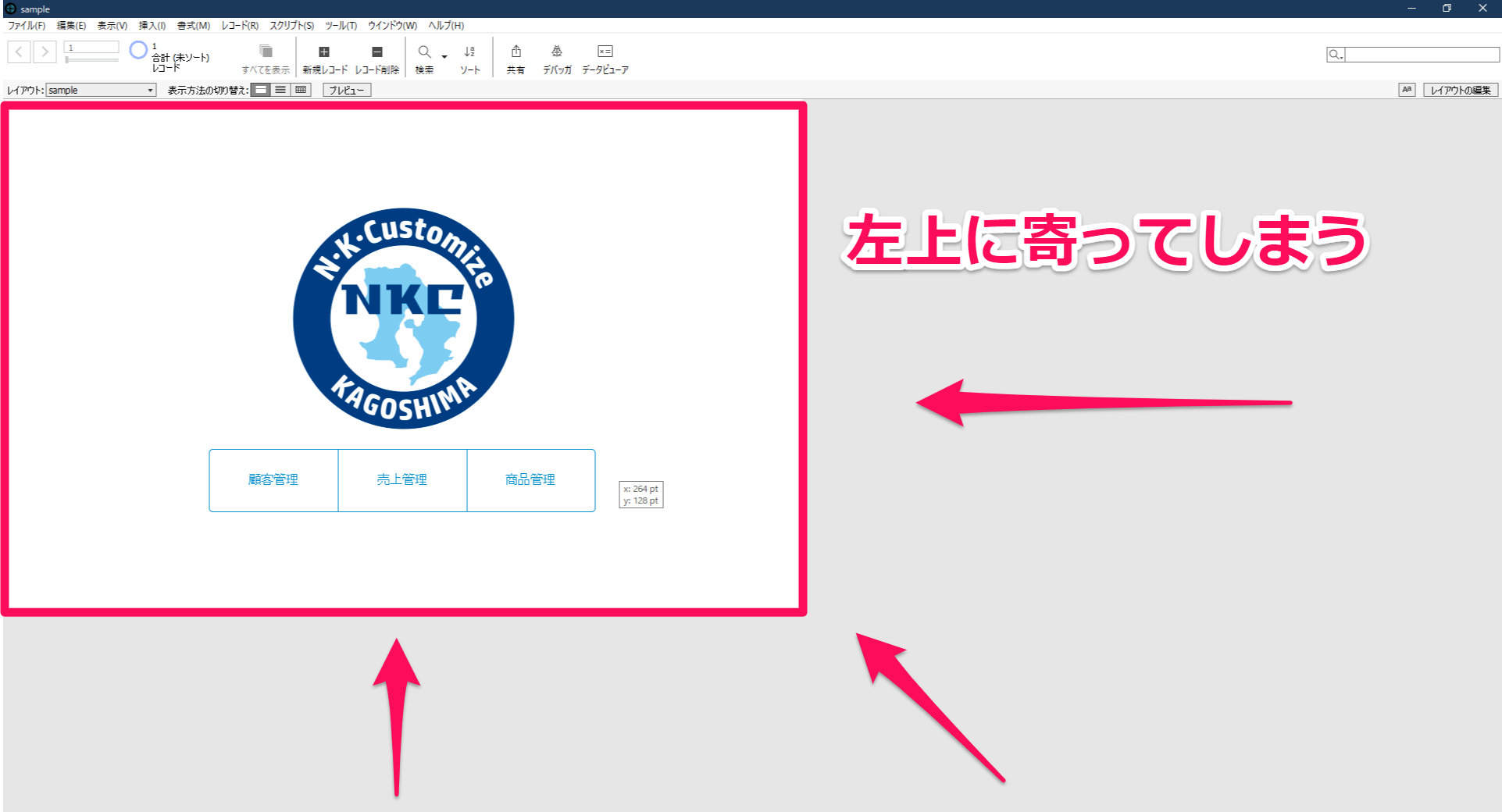
Task: Open the 書式(M) menu
Action: (194, 26)
